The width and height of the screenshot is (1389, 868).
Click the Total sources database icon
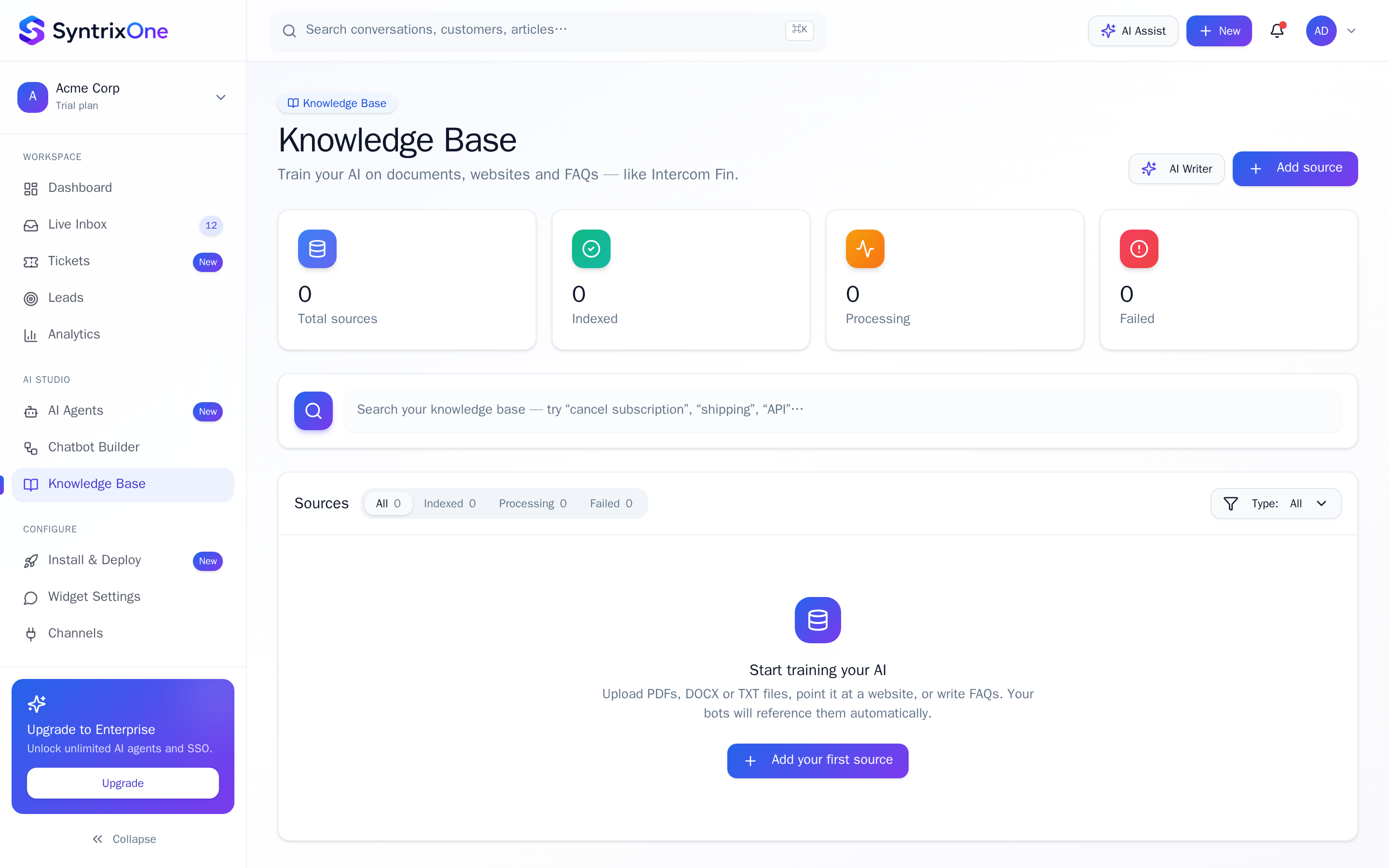click(x=317, y=248)
